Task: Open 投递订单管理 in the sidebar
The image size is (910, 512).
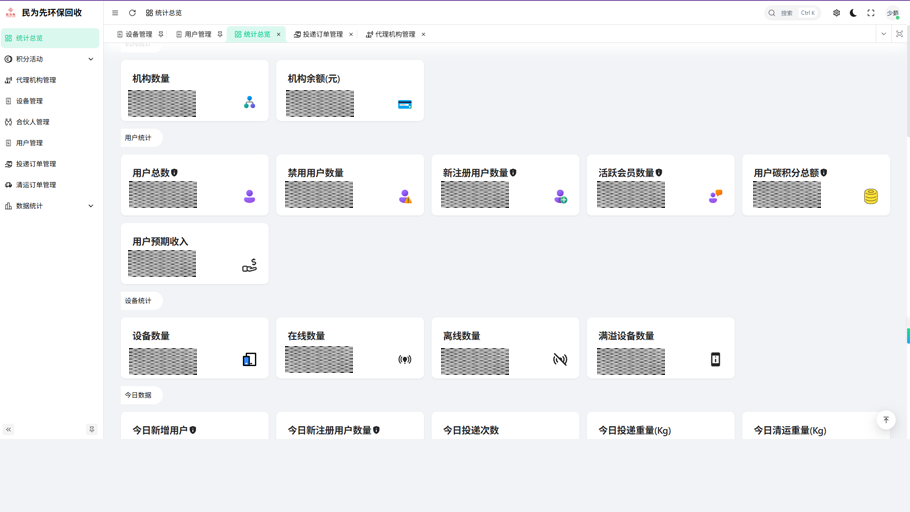Action: (x=50, y=164)
